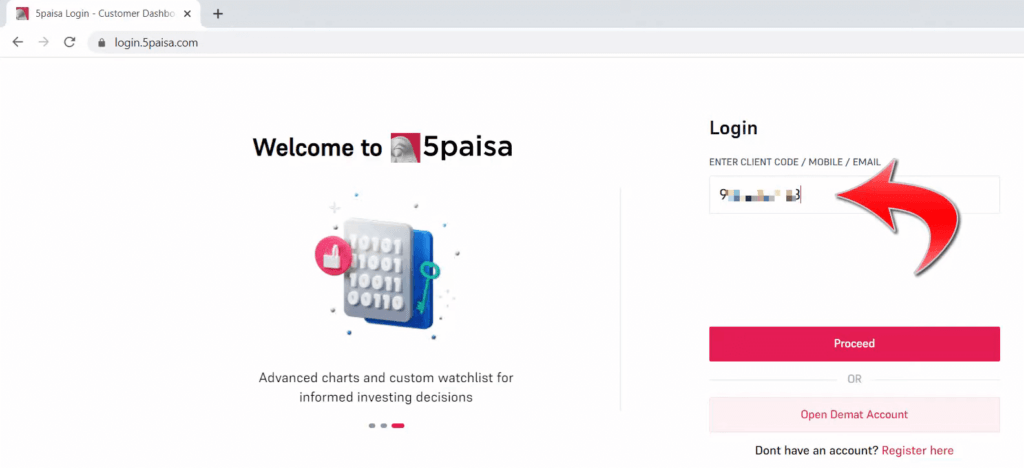Click the Proceed button
This screenshot has height=468, width=1024.
854,344
